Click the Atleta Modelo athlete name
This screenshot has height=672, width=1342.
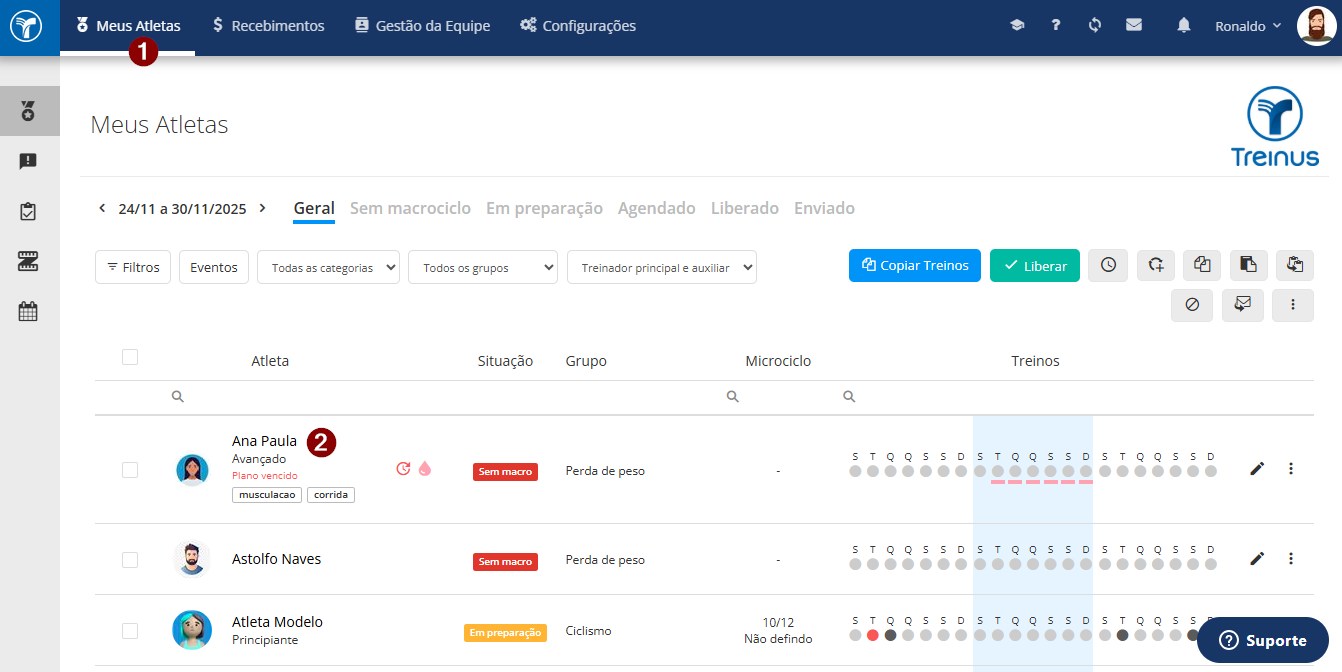point(277,622)
